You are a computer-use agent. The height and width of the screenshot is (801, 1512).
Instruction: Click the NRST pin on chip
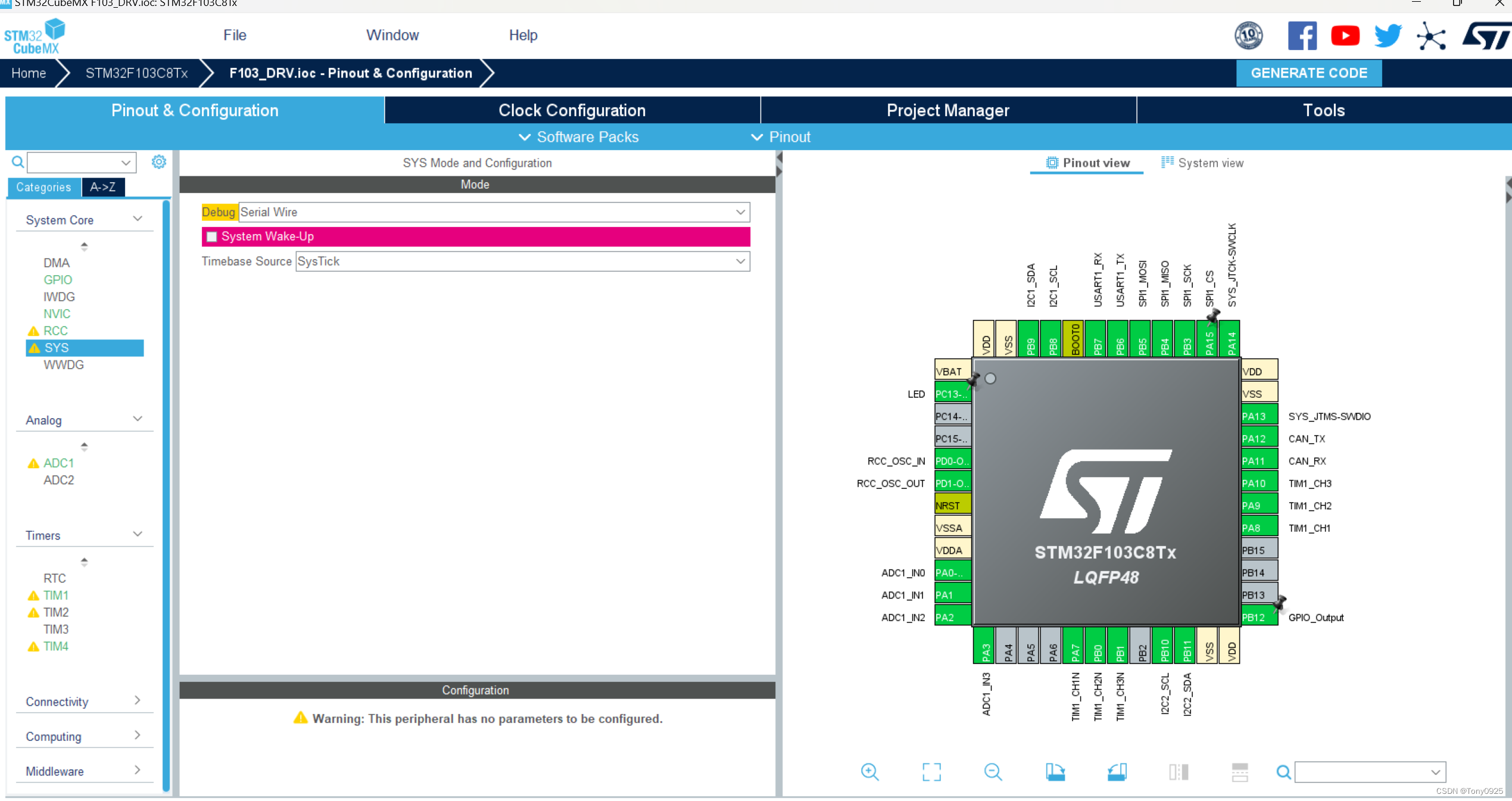click(x=952, y=505)
